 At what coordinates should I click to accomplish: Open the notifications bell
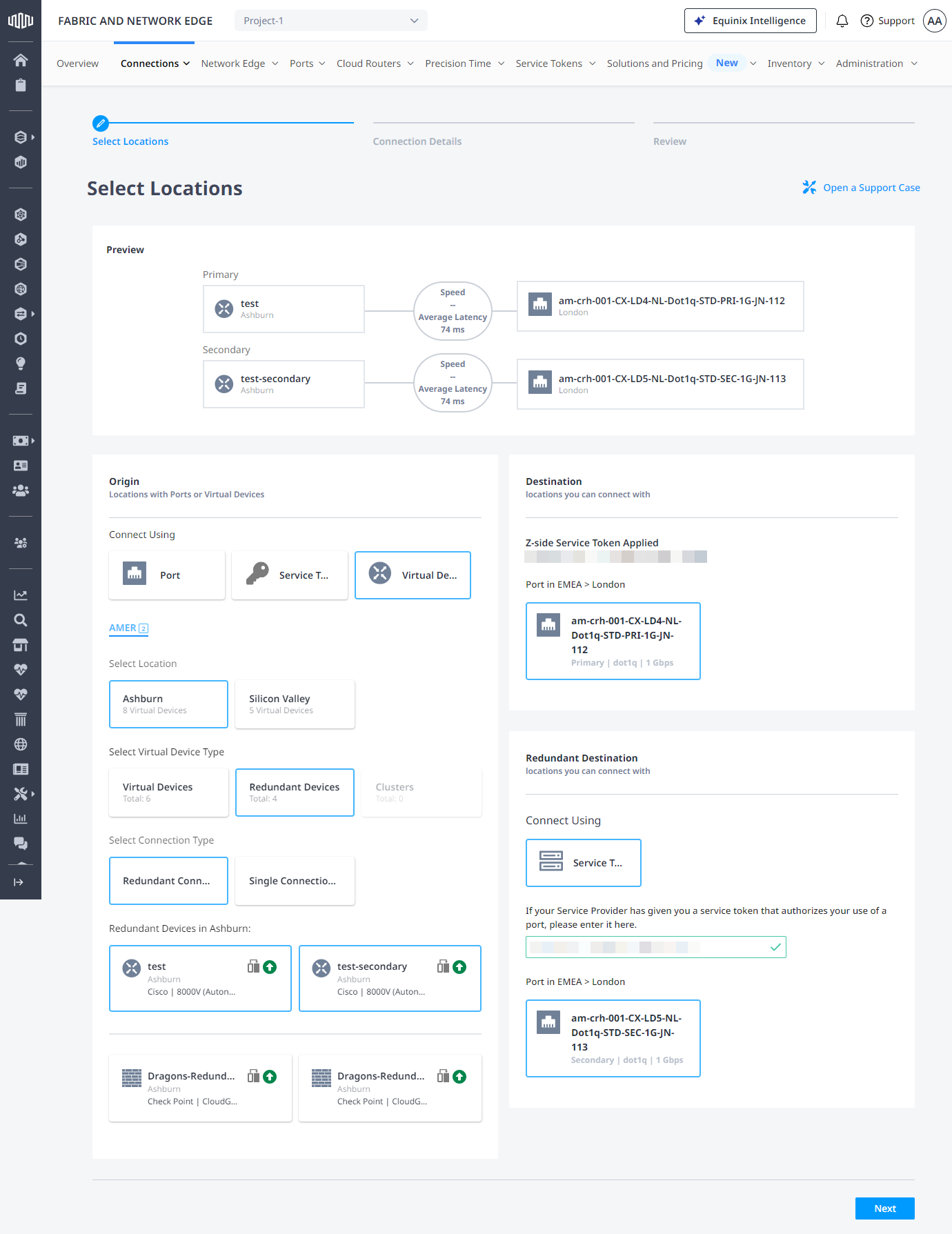842,21
